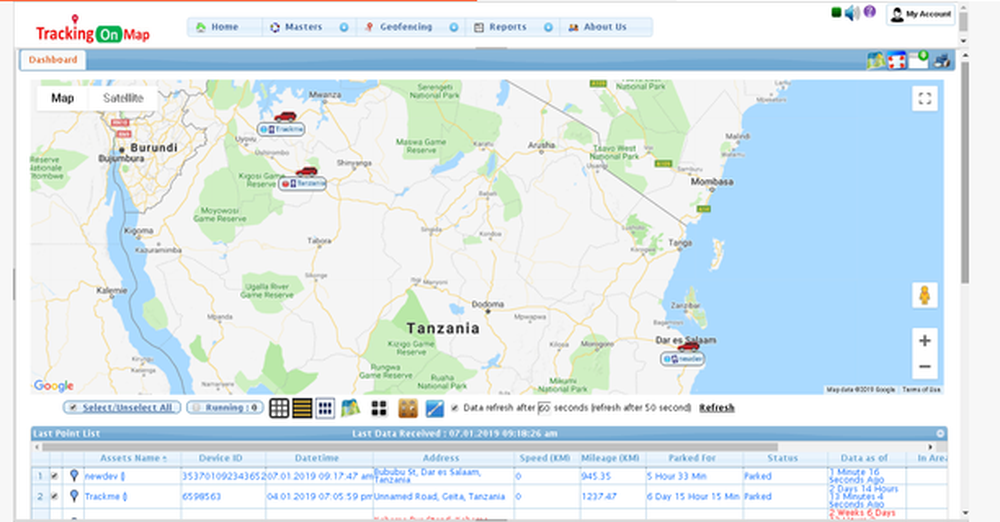The image size is (1000, 522).
Task: Print the dashboard with printer icon
Action: (x=942, y=60)
